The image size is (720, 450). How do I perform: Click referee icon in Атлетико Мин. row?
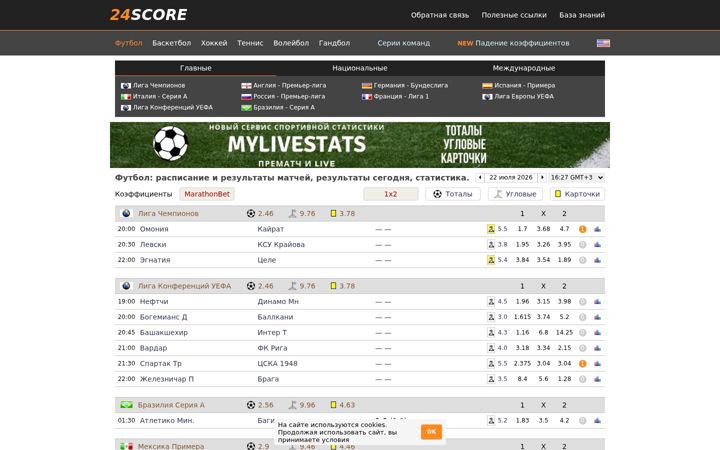pos(491,421)
